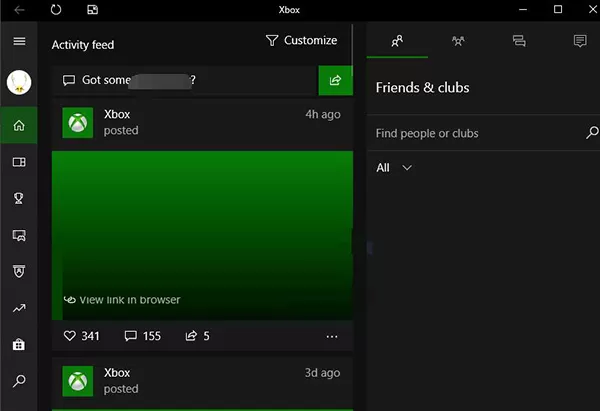Switch to the Parties tab
The width and height of the screenshot is (600, 411).
point(458,41)
